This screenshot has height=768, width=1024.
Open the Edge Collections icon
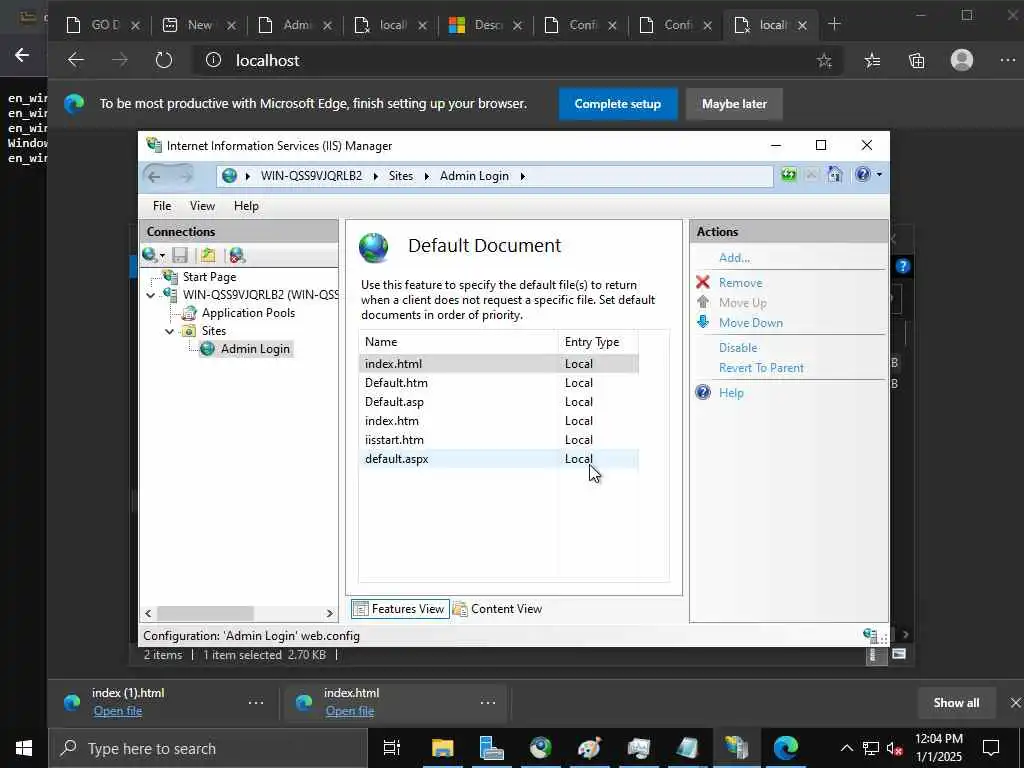(917, 61)
